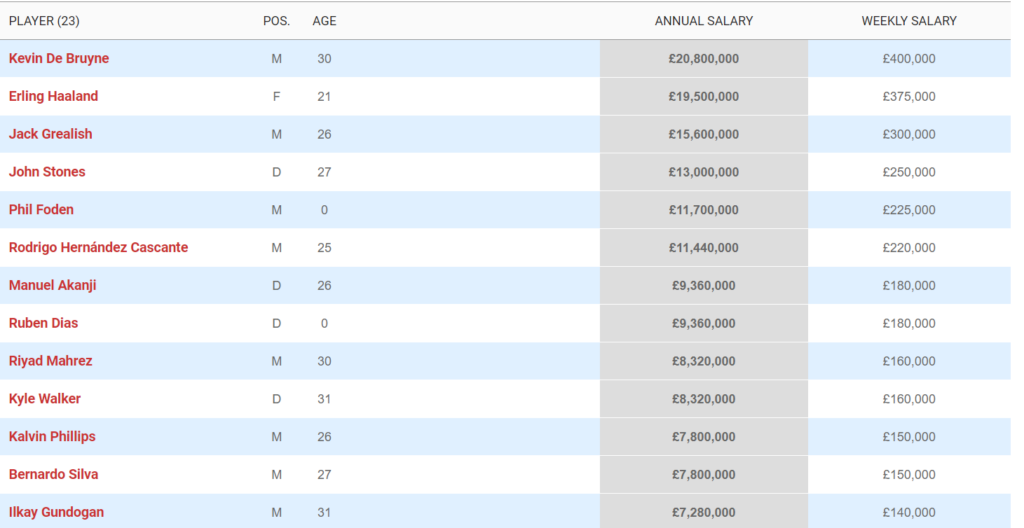Click Kyle Walker name link
Viewport: 1024px width, 528px height.
[x=44, y=399]
